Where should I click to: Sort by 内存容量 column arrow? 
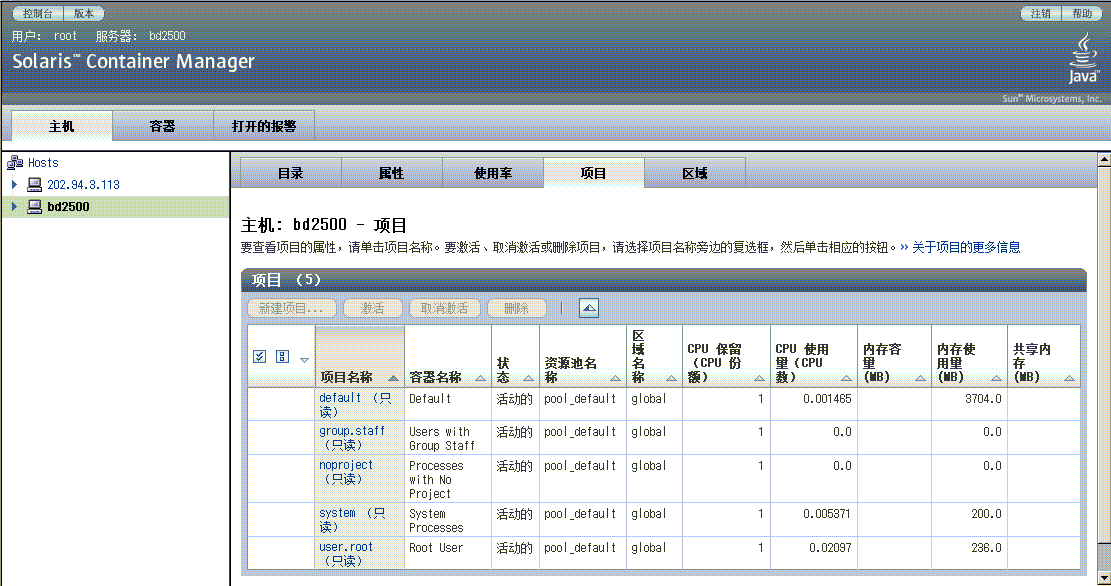tap(920, 378)
